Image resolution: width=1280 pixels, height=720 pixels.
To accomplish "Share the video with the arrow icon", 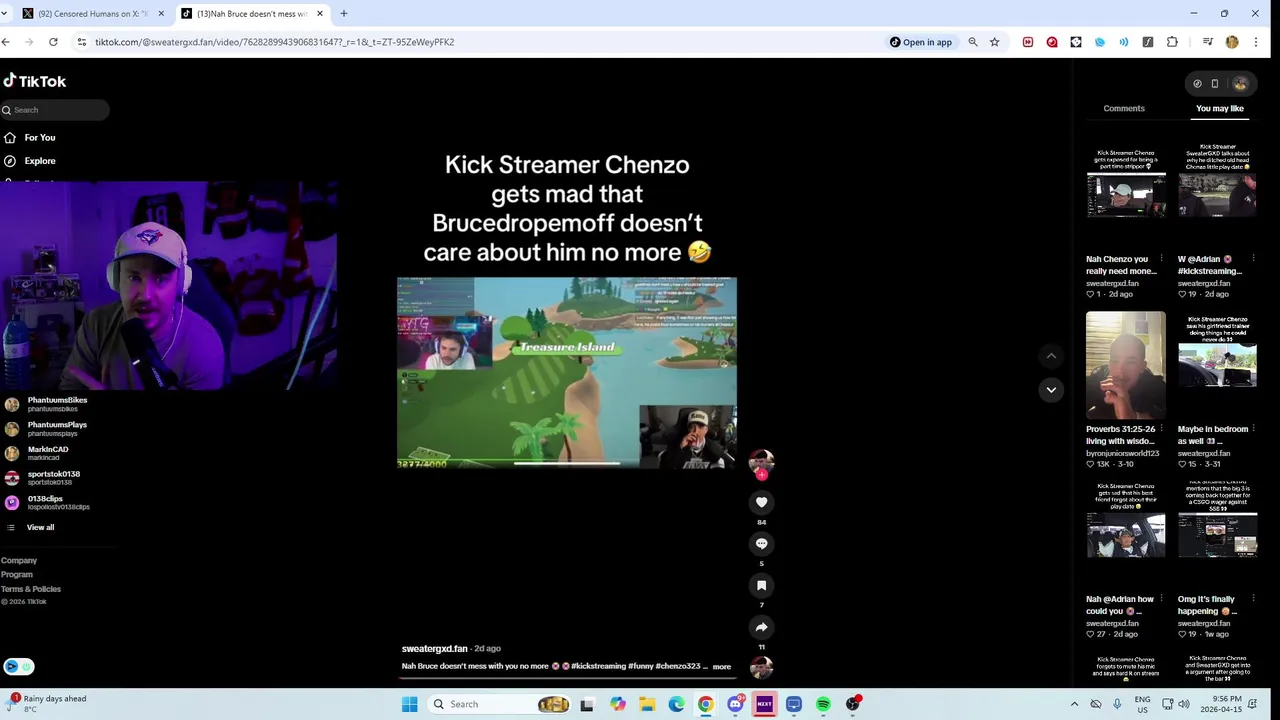I will tap(761, 627).
